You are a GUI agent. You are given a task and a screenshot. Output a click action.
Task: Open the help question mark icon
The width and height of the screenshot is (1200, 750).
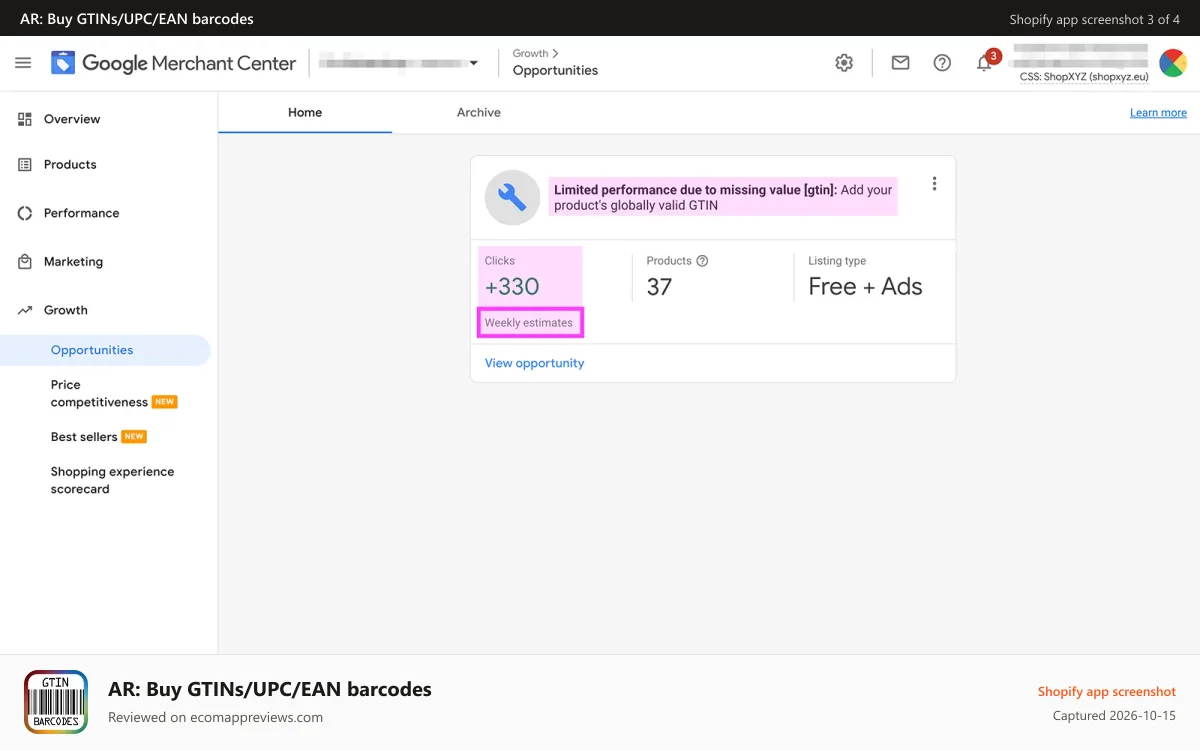[942, 63]
